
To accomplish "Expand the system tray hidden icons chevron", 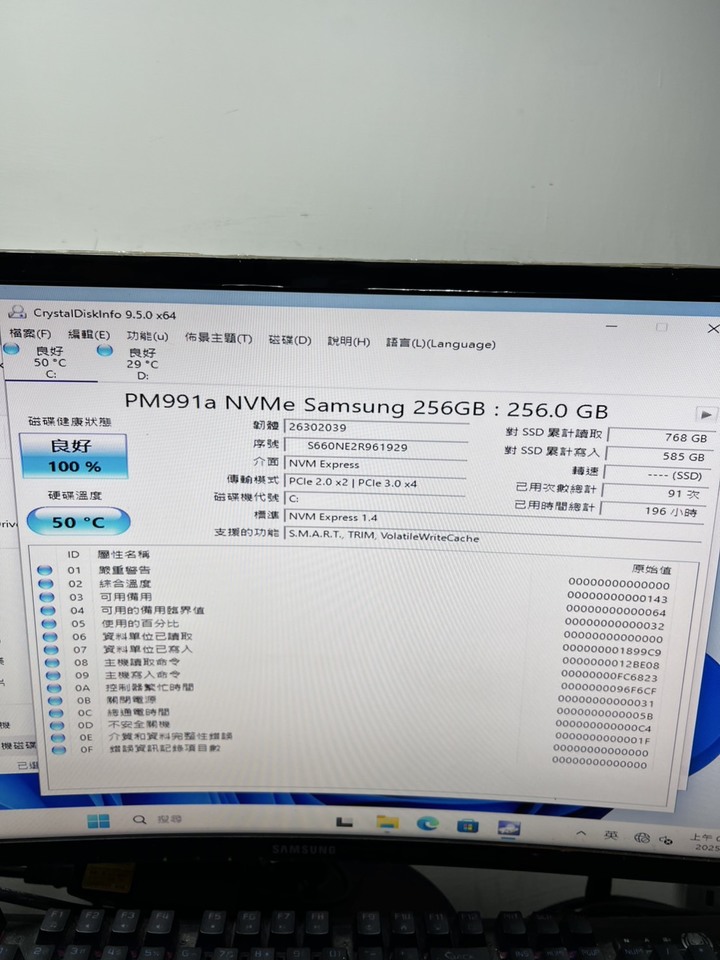I will click(582, 833).
